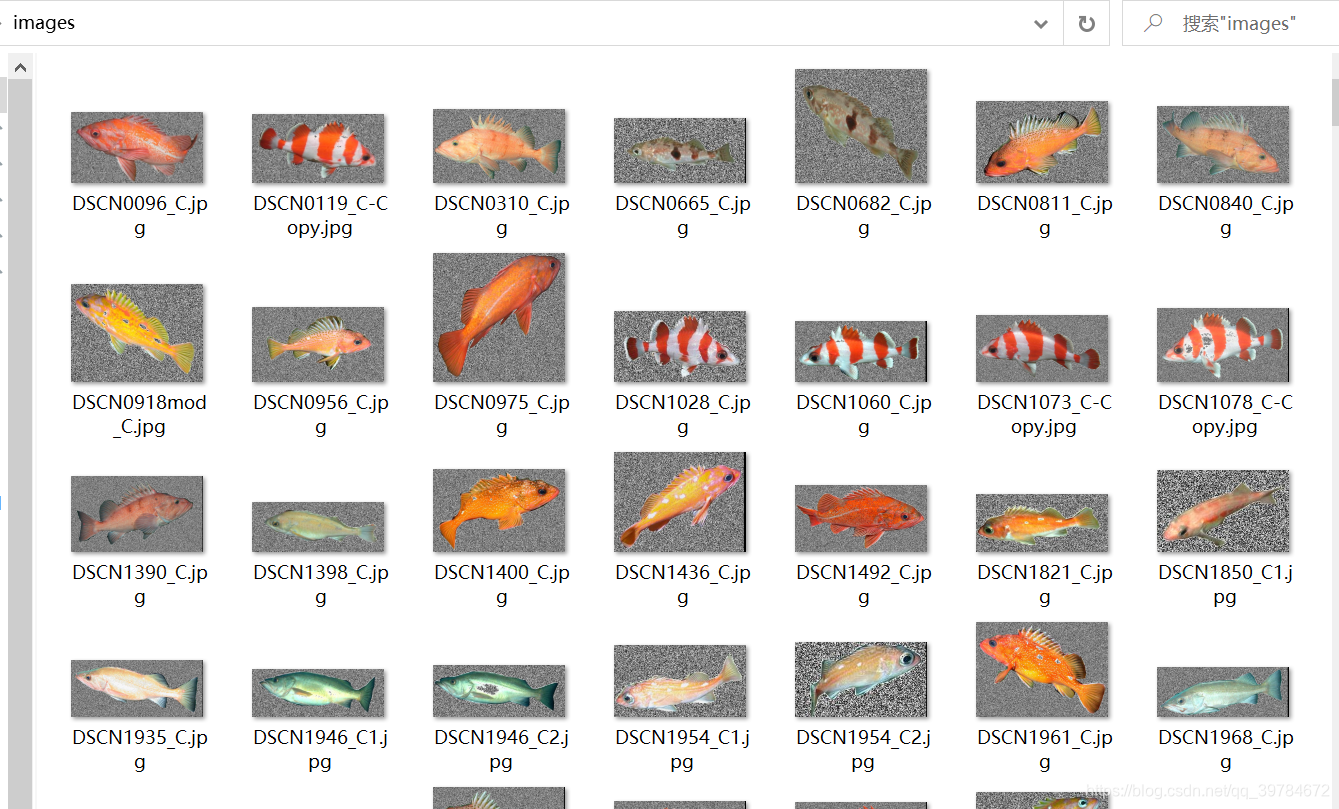Select the DSCN1400_C.jpg thumbnail
The height and width of the screenshot is (809, 1339).
pos(499,511)
